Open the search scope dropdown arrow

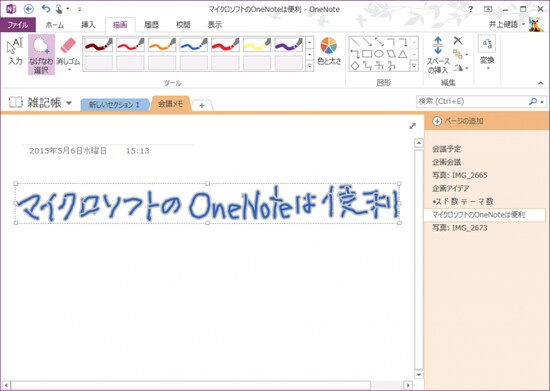542,102
